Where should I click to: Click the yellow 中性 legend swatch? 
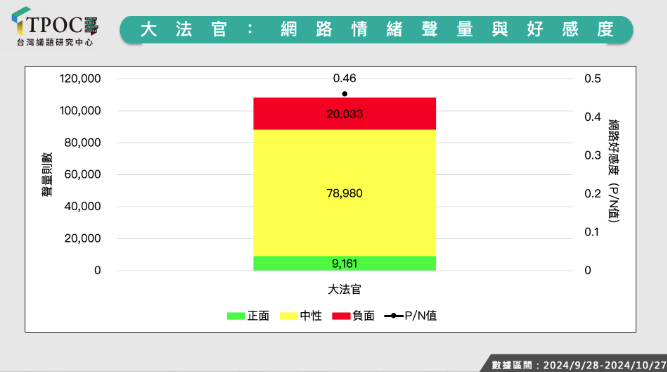click(288, 316)
